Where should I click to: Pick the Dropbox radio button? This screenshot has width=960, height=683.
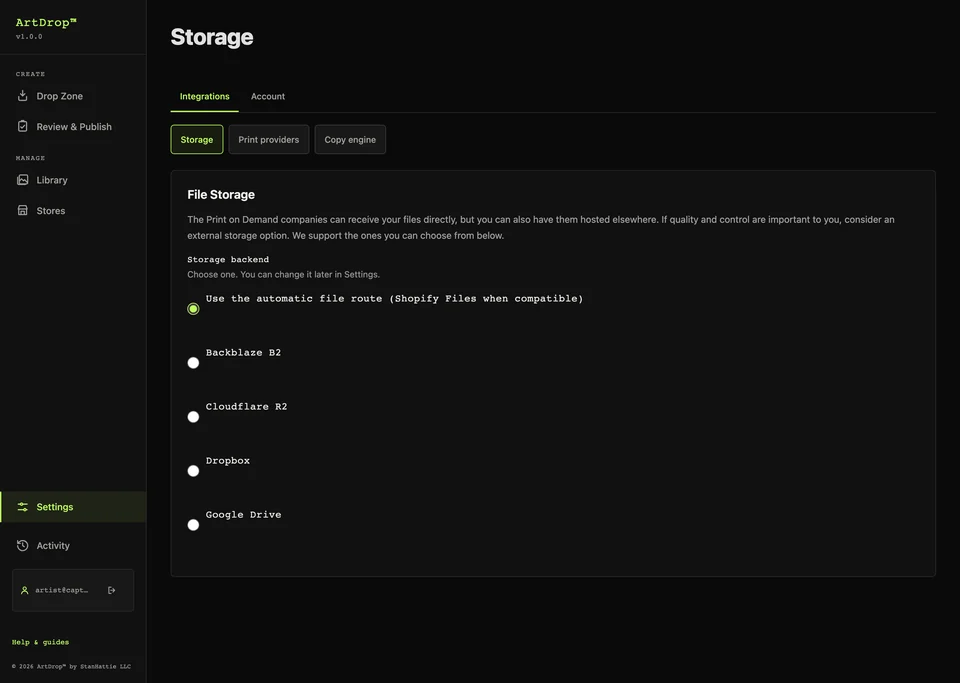point(193,471)
